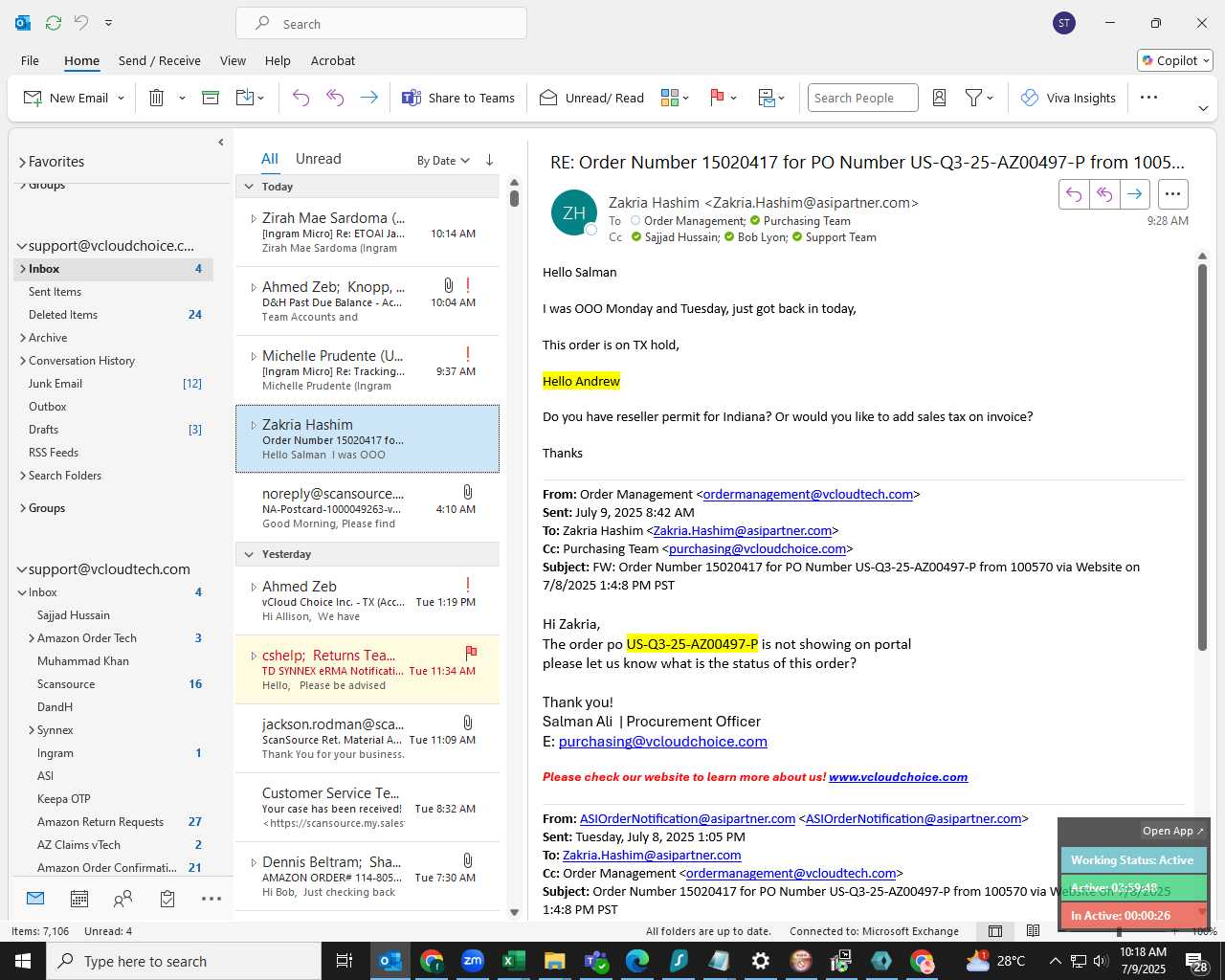Screen dimensions: 1225x980
Task: Open Michelle Prudente Tracking email
Action: [367, 370]
